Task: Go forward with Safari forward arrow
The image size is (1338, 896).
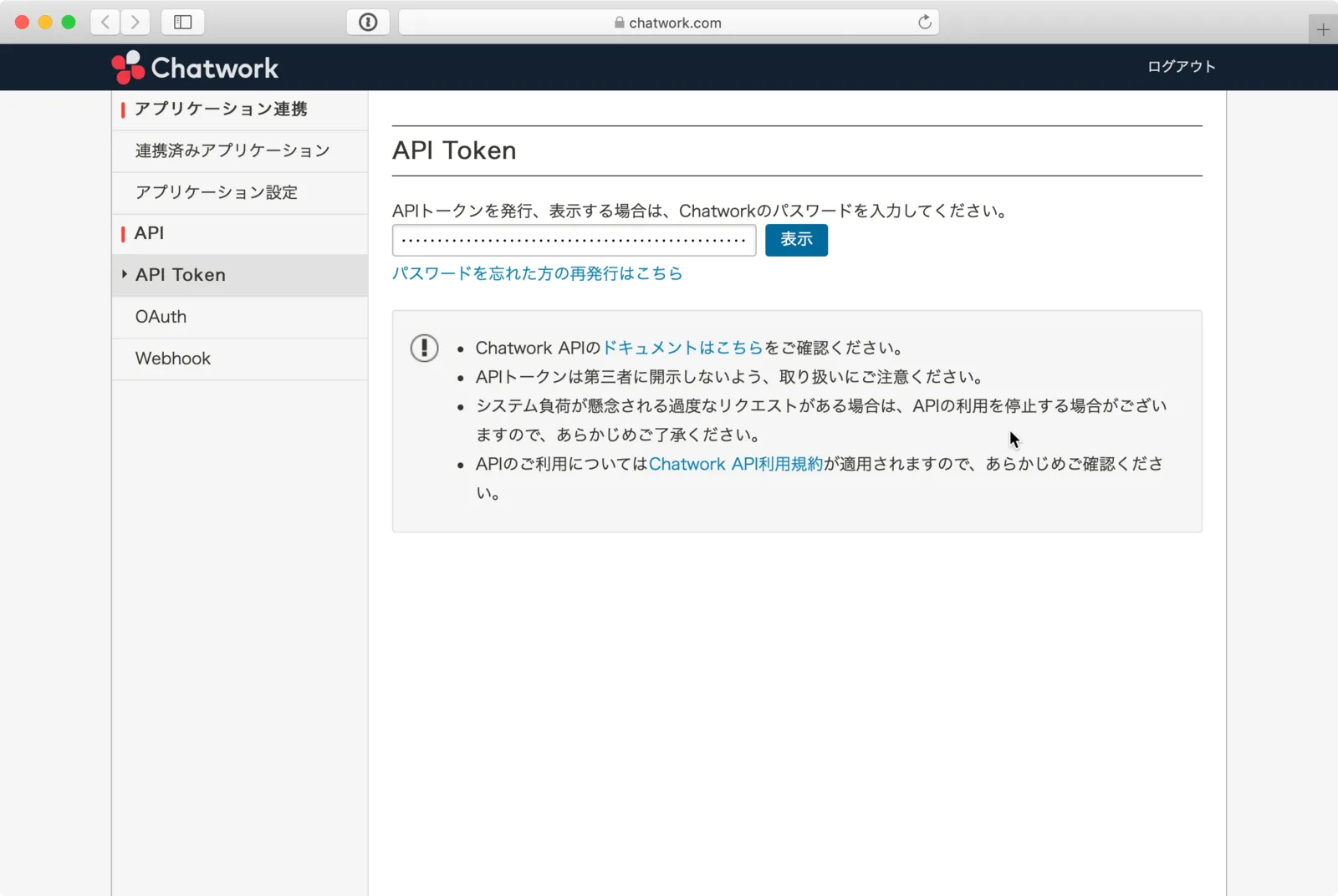Action: (135, 23)
